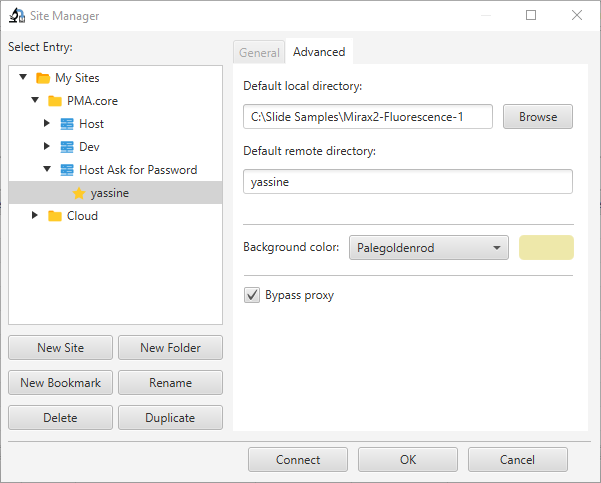Switch to the General tab
The height and width of the screenshot is (483, 601).
[259, 52]
